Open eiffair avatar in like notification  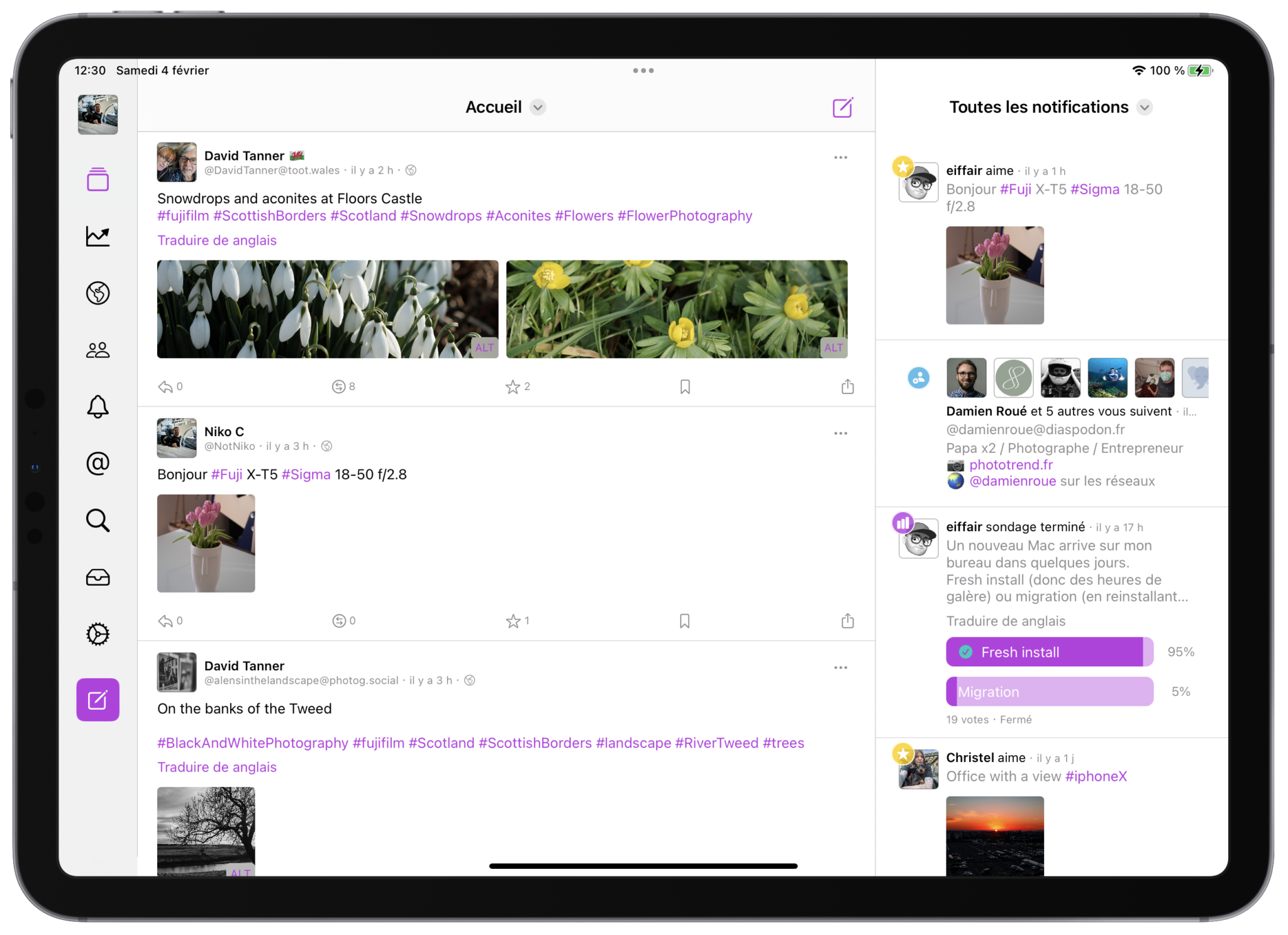pos(918,182)
